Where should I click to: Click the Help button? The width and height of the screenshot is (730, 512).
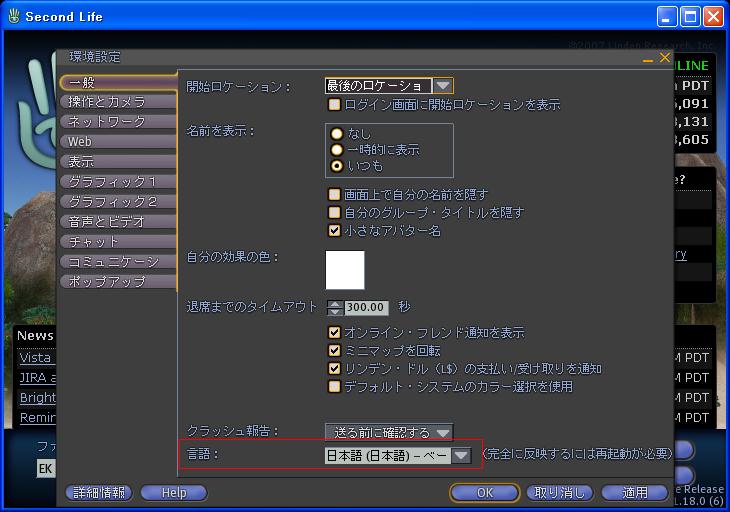pos(174,492)
